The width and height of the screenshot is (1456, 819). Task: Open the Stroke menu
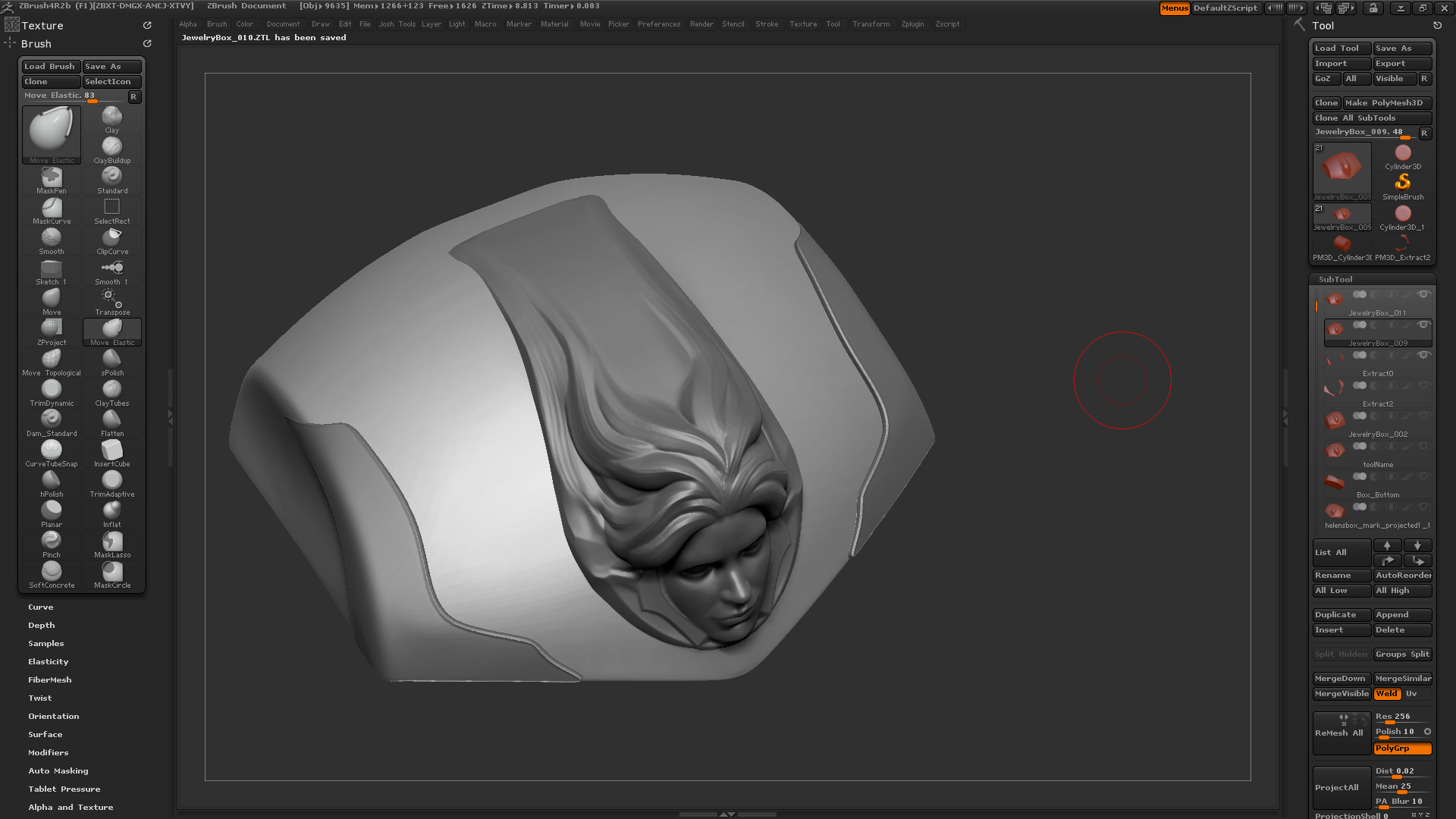point(767,23)
